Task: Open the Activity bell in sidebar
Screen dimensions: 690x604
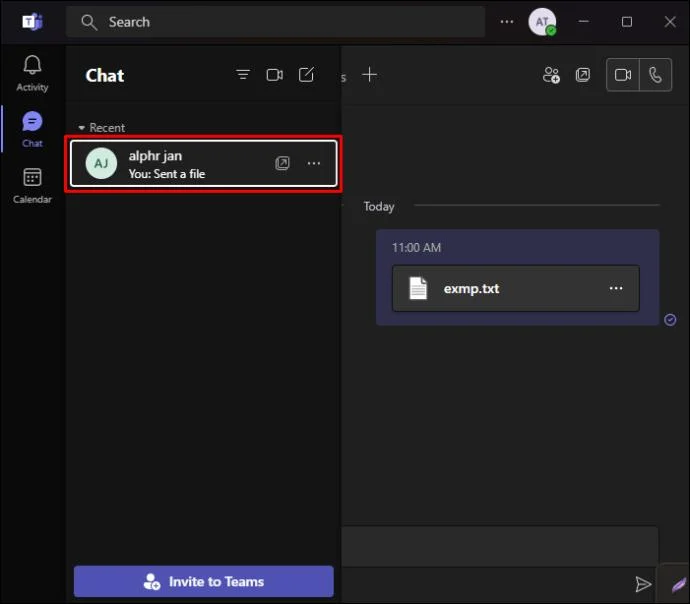Action: pyautogui.click(x=32, y=73)
